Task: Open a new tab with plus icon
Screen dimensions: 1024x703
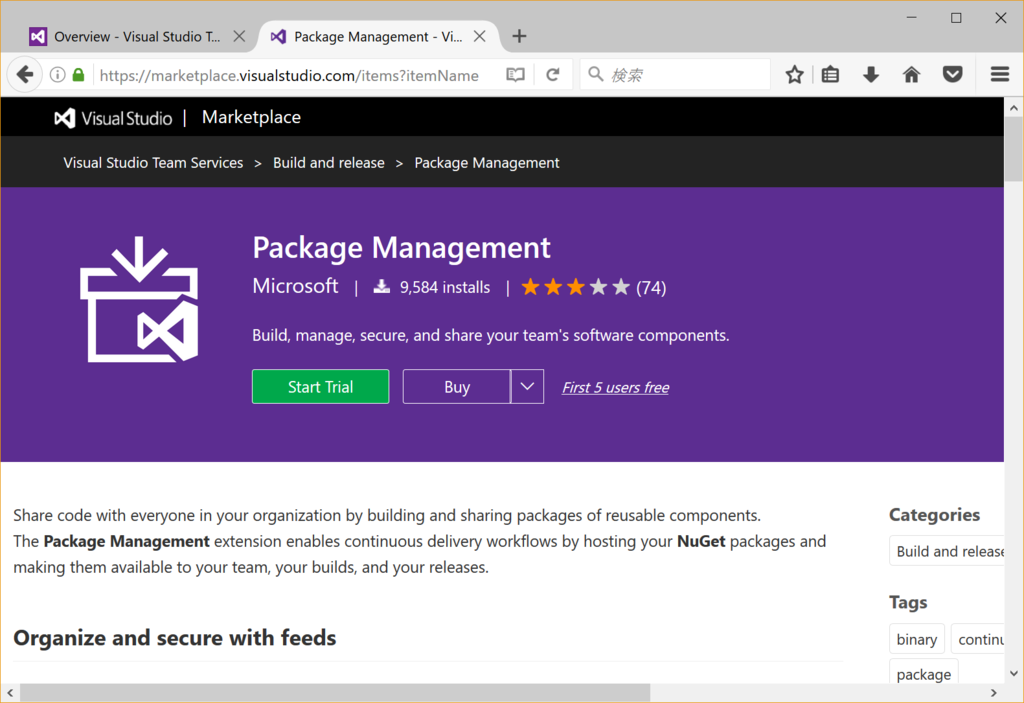Action: pyautogui.click(x=519, y=36)
